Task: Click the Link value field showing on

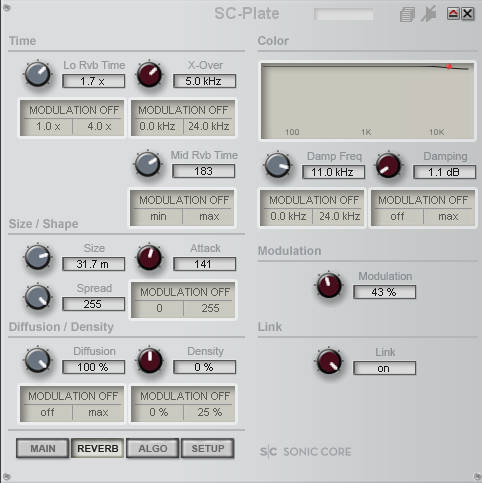Action: click(x=384, y=368)
